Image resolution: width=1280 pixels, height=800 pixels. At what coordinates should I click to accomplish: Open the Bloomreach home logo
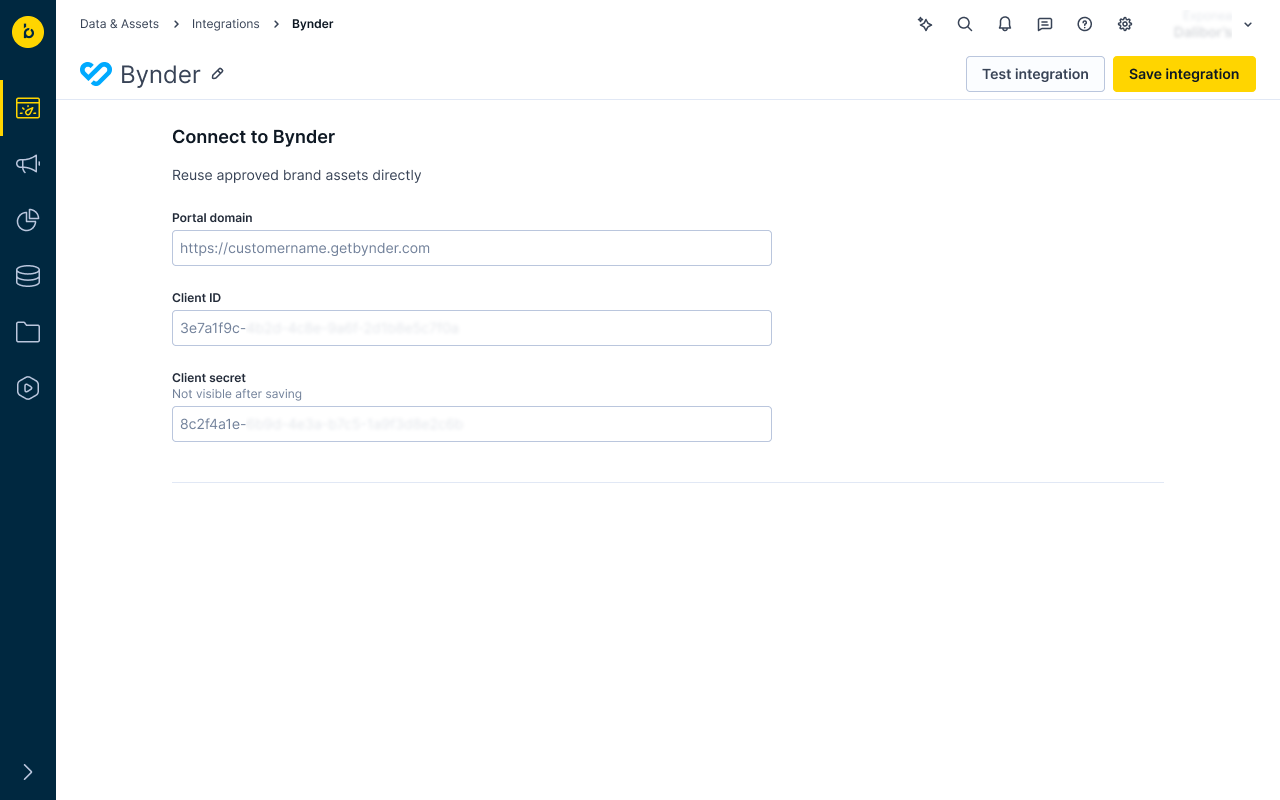28,32
